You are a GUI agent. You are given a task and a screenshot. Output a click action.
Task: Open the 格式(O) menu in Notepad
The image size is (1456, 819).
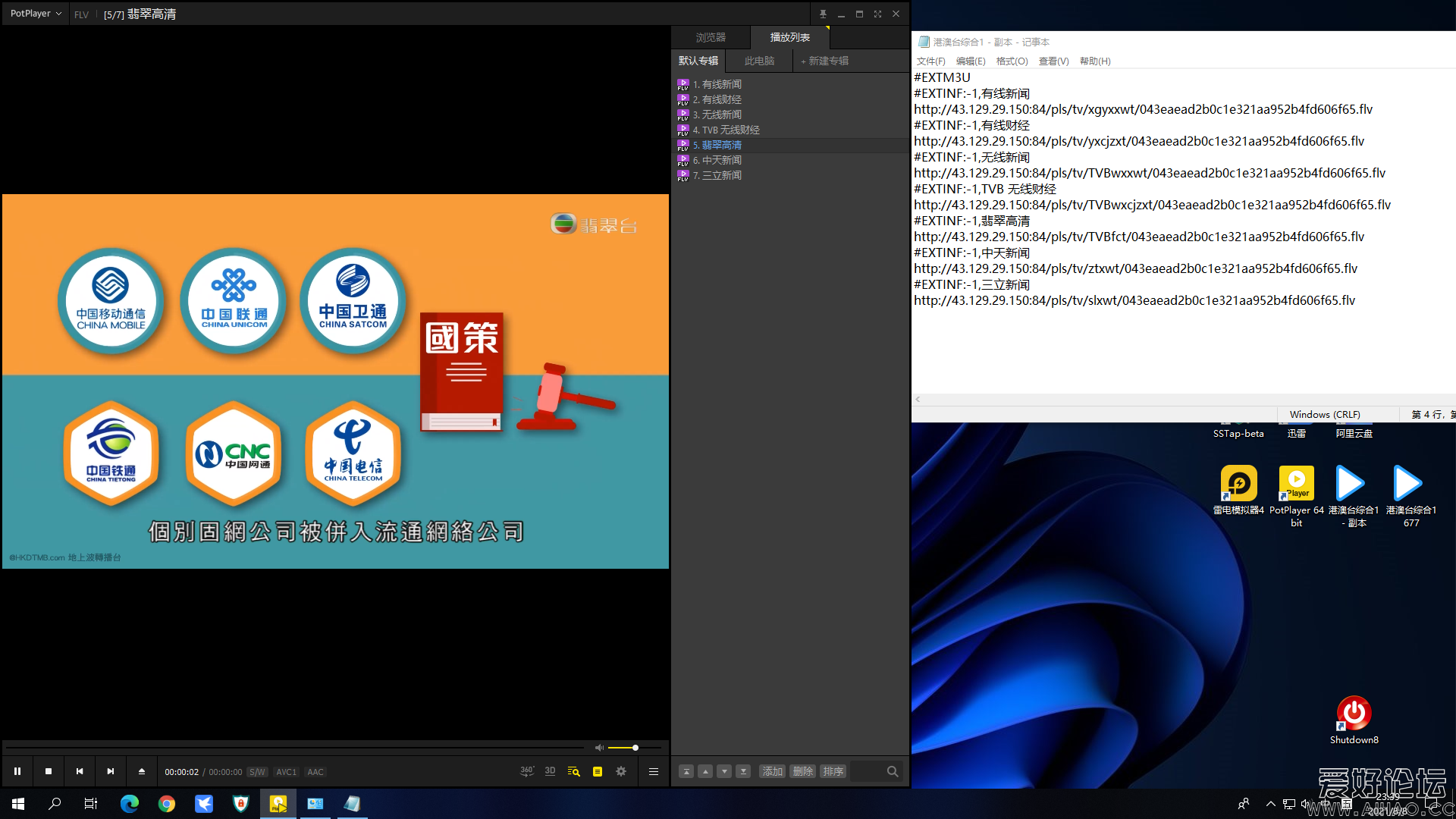pyautogui.click(x=1012, y=61)
